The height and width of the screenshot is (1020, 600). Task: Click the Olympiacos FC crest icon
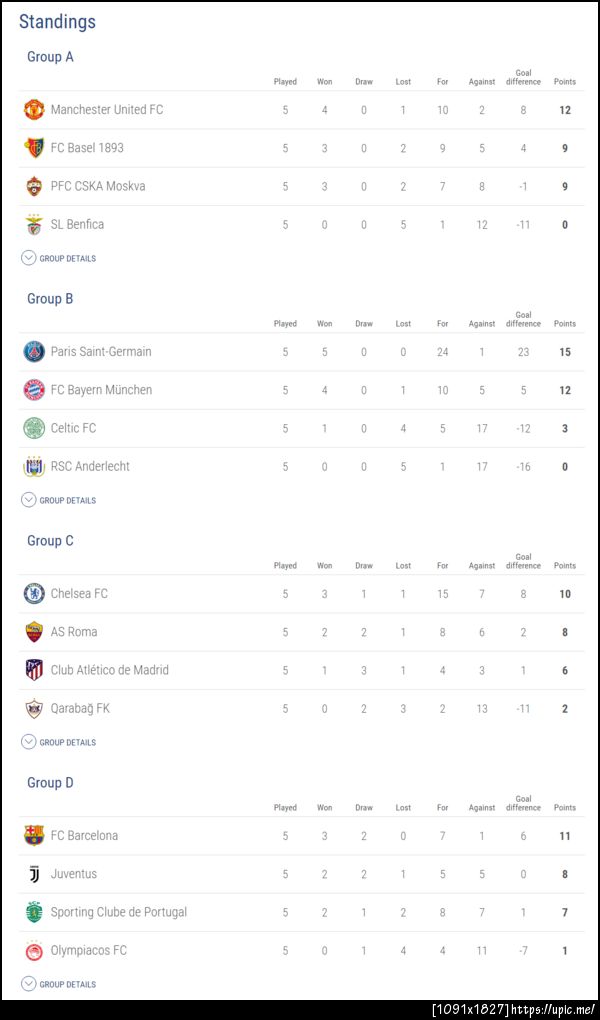point(34,950)
